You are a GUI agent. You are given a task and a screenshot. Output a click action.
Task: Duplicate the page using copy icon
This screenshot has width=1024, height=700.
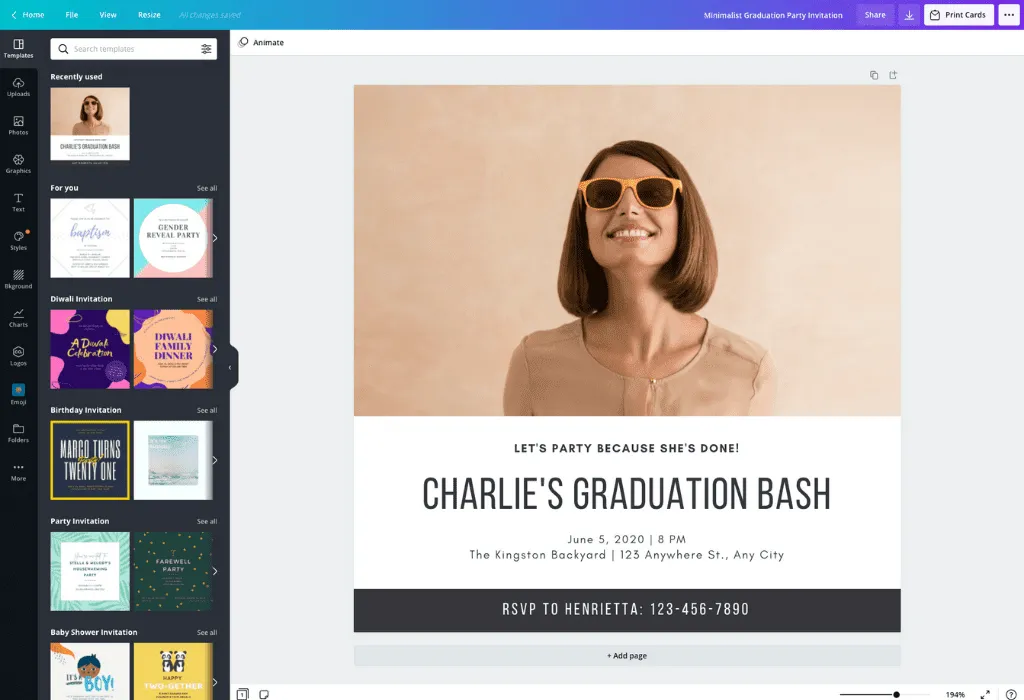click(874, 75)
